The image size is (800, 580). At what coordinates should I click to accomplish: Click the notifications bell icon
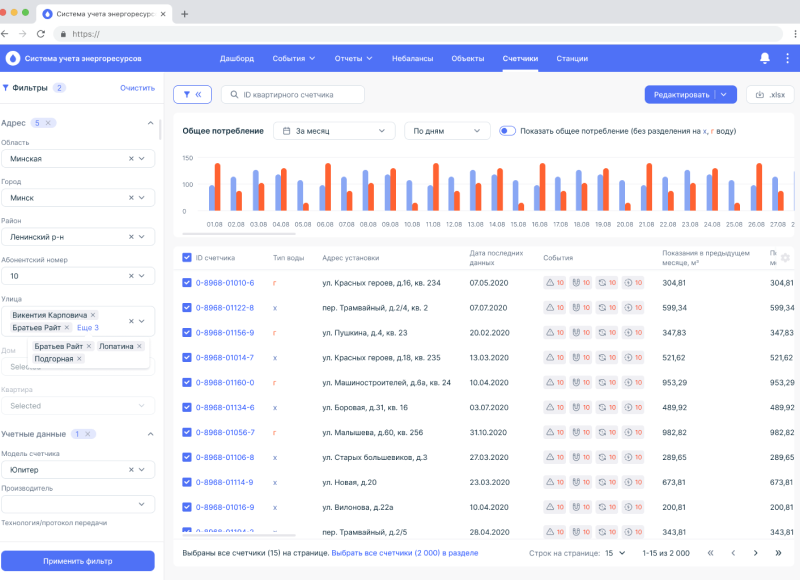pos(765,58)
